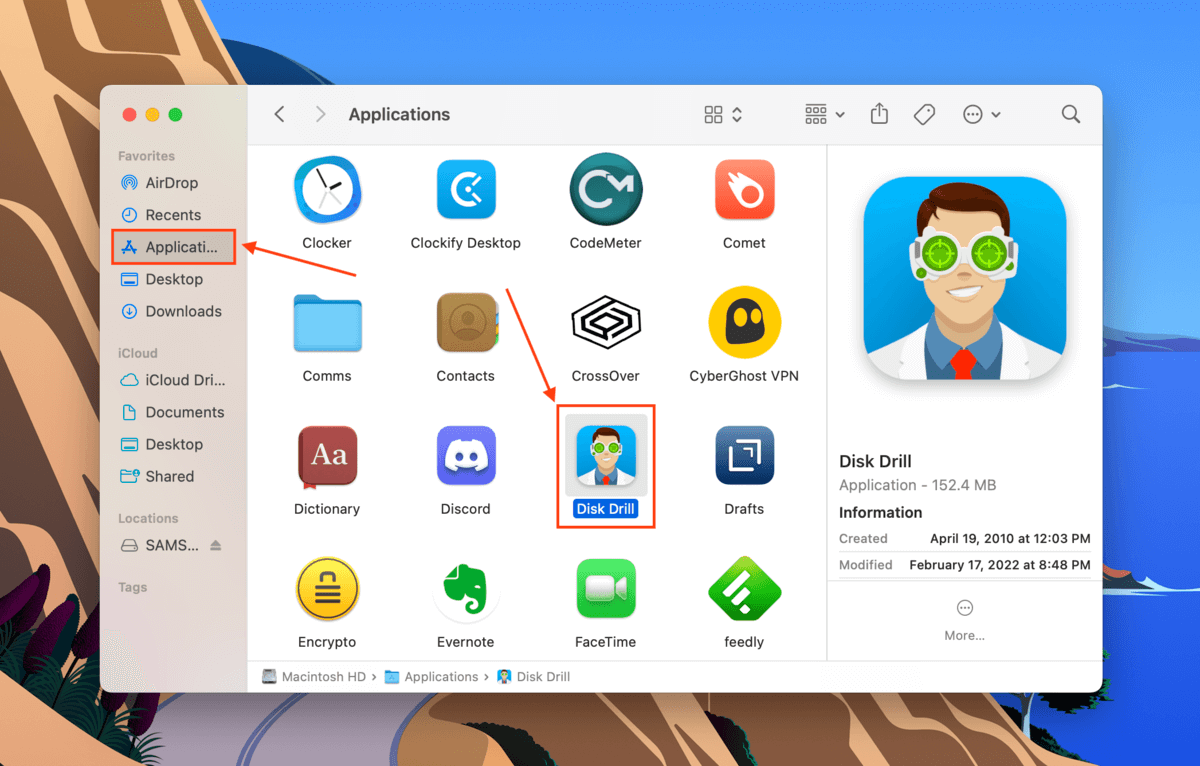1200x766 pixels.
Task: Open the Clocker app icon
Action: click(327, 190)
